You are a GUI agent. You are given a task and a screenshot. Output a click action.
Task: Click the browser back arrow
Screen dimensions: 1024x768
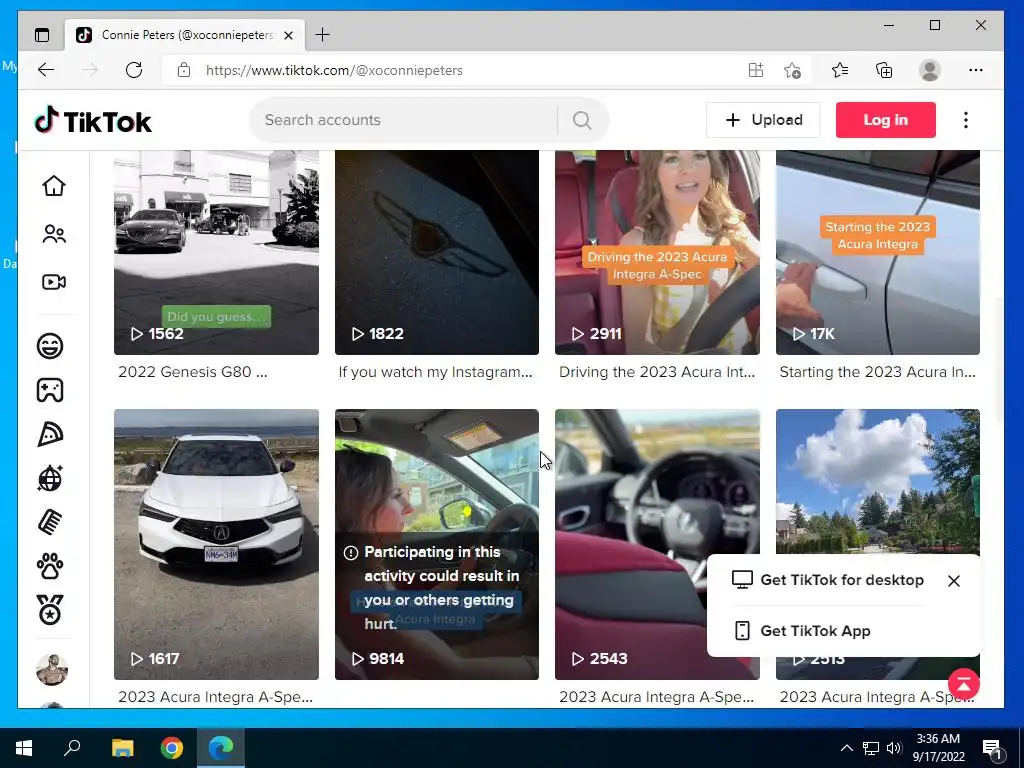pos(46,70)
